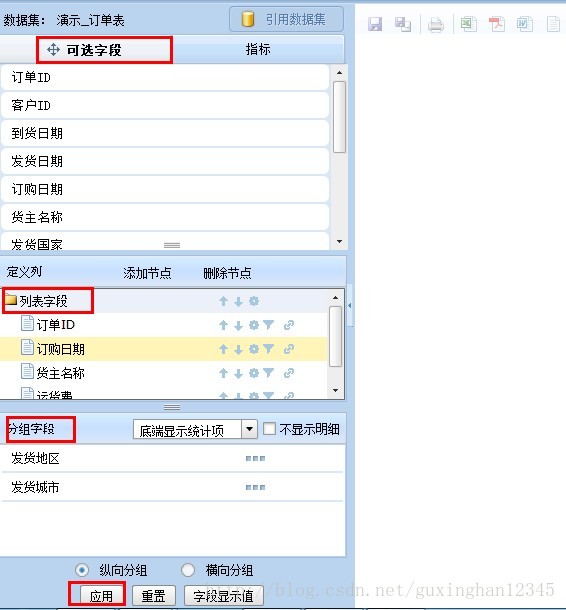Click 订购日期 in the available fields list

(x=165, y=189)
